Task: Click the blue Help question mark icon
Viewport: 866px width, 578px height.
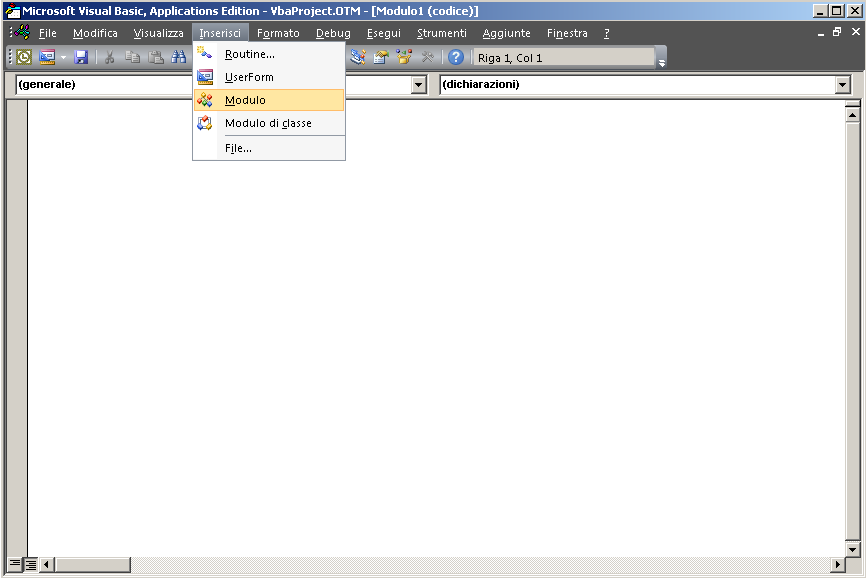Action: pyautogui.click(x=456, y=57)
